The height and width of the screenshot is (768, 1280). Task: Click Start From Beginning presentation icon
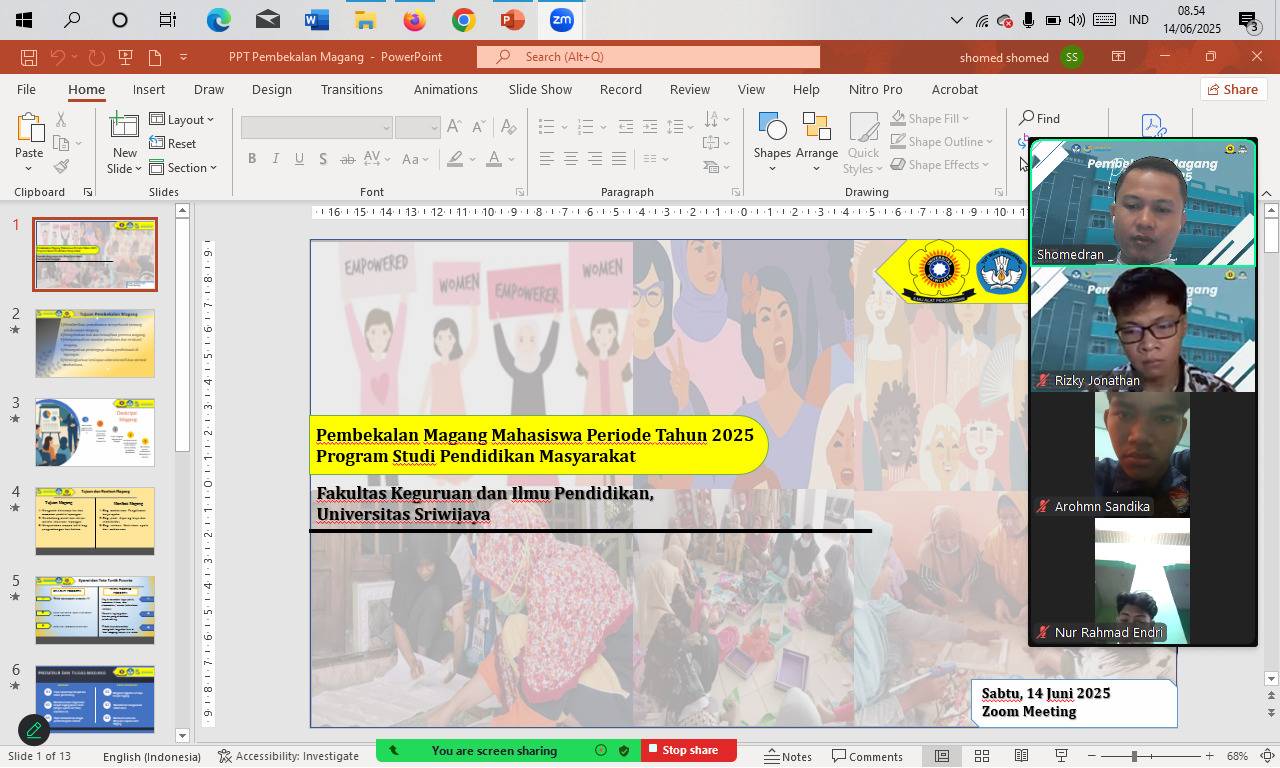point(125,57)
